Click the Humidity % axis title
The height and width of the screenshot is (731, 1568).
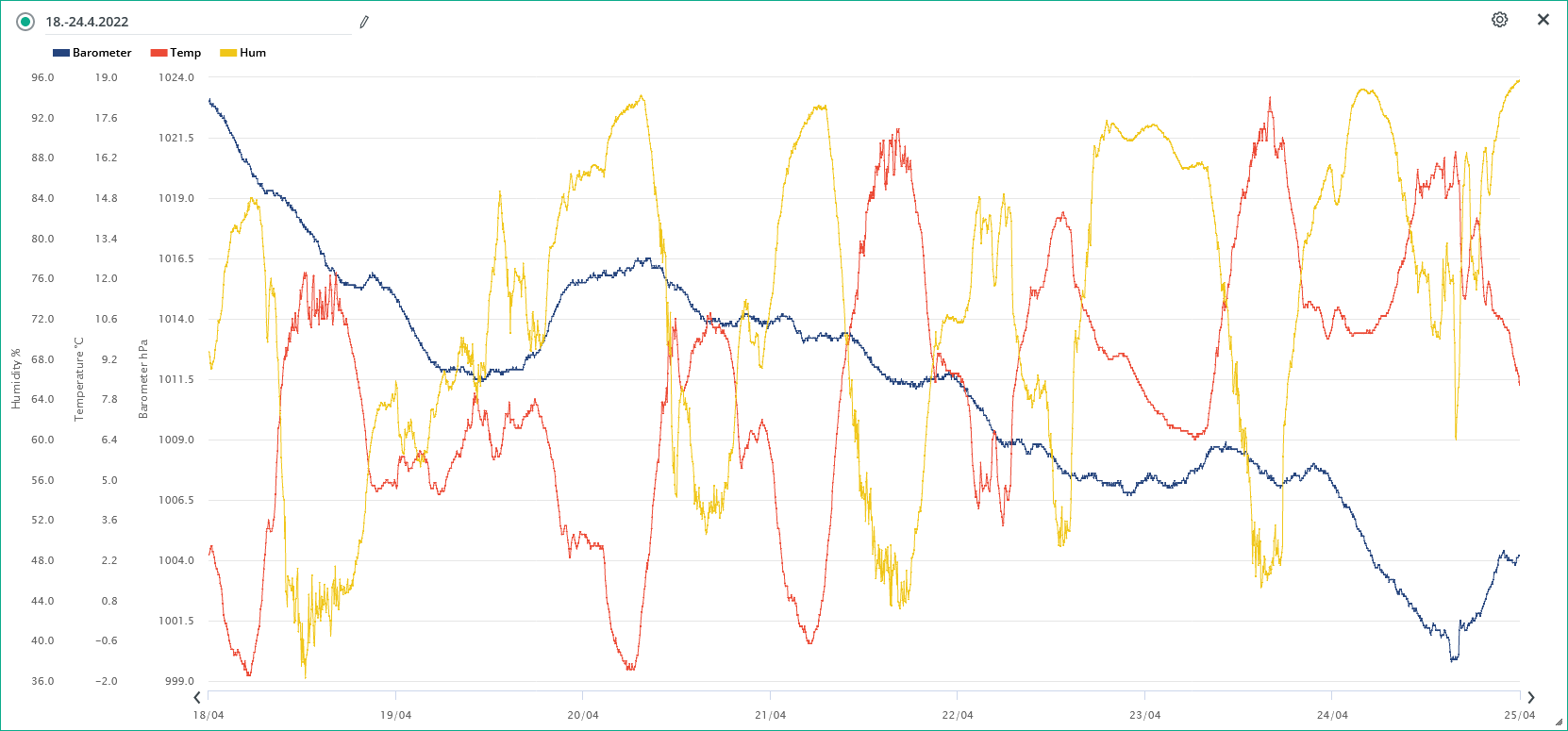pos(16,378)
